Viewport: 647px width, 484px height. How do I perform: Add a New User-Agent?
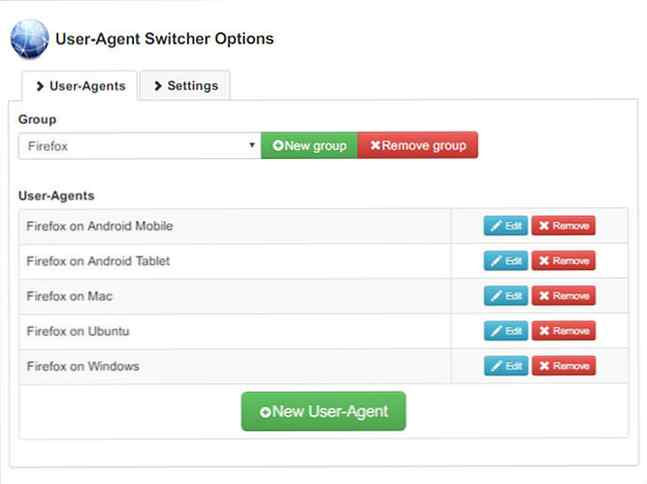(x=324, y=411)
